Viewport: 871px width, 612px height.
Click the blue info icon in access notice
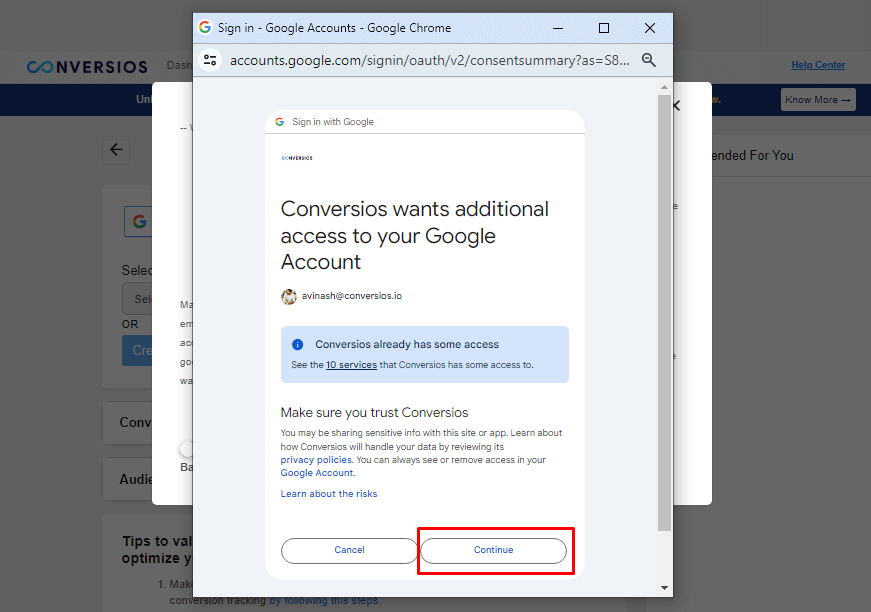(298, 344)
